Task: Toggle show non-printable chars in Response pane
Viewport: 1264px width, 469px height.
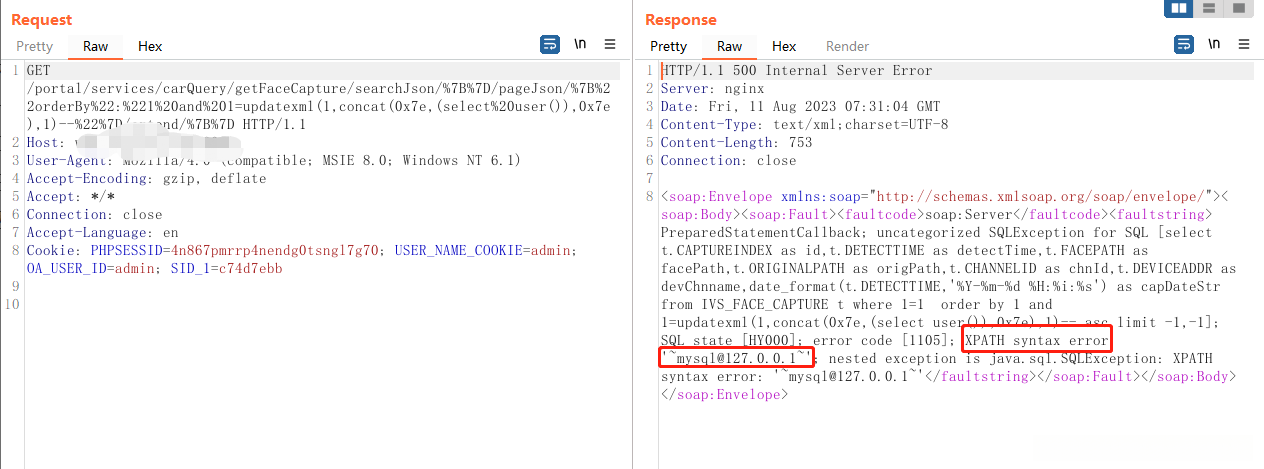Action: (x=1214, y=44)
